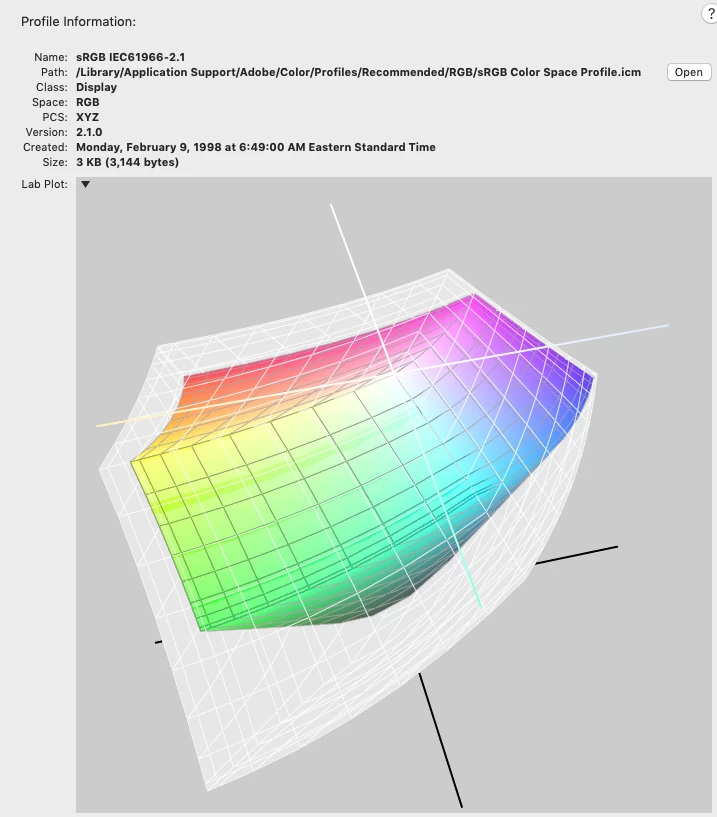Click the PCS value XYZ
Screen dimensions: 717x817
[87, 117]
